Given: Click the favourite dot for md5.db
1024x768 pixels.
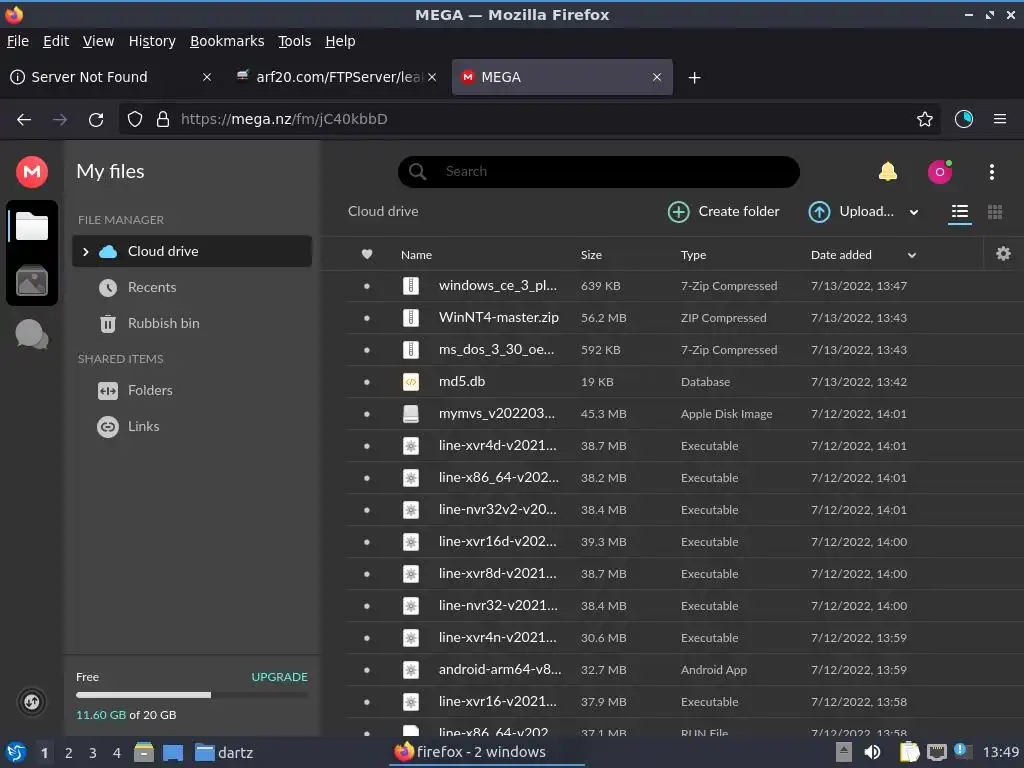Looking at the screenshot, I should point(367,382).
